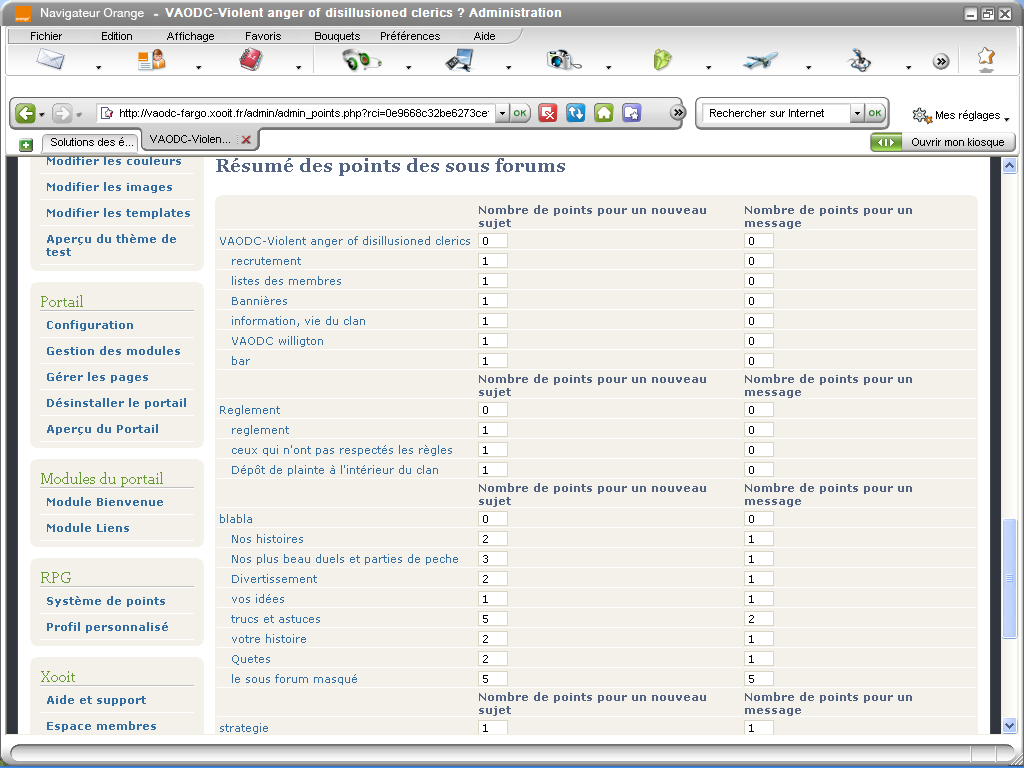Click the grey forward arrow button
1024x768 pixels.
click(62, 114)
